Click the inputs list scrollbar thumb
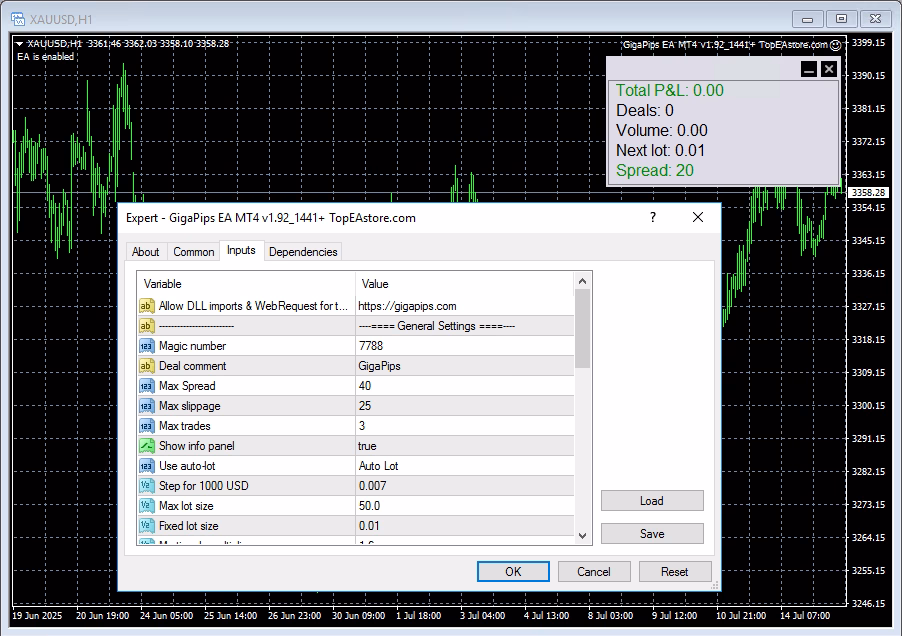 582,328
